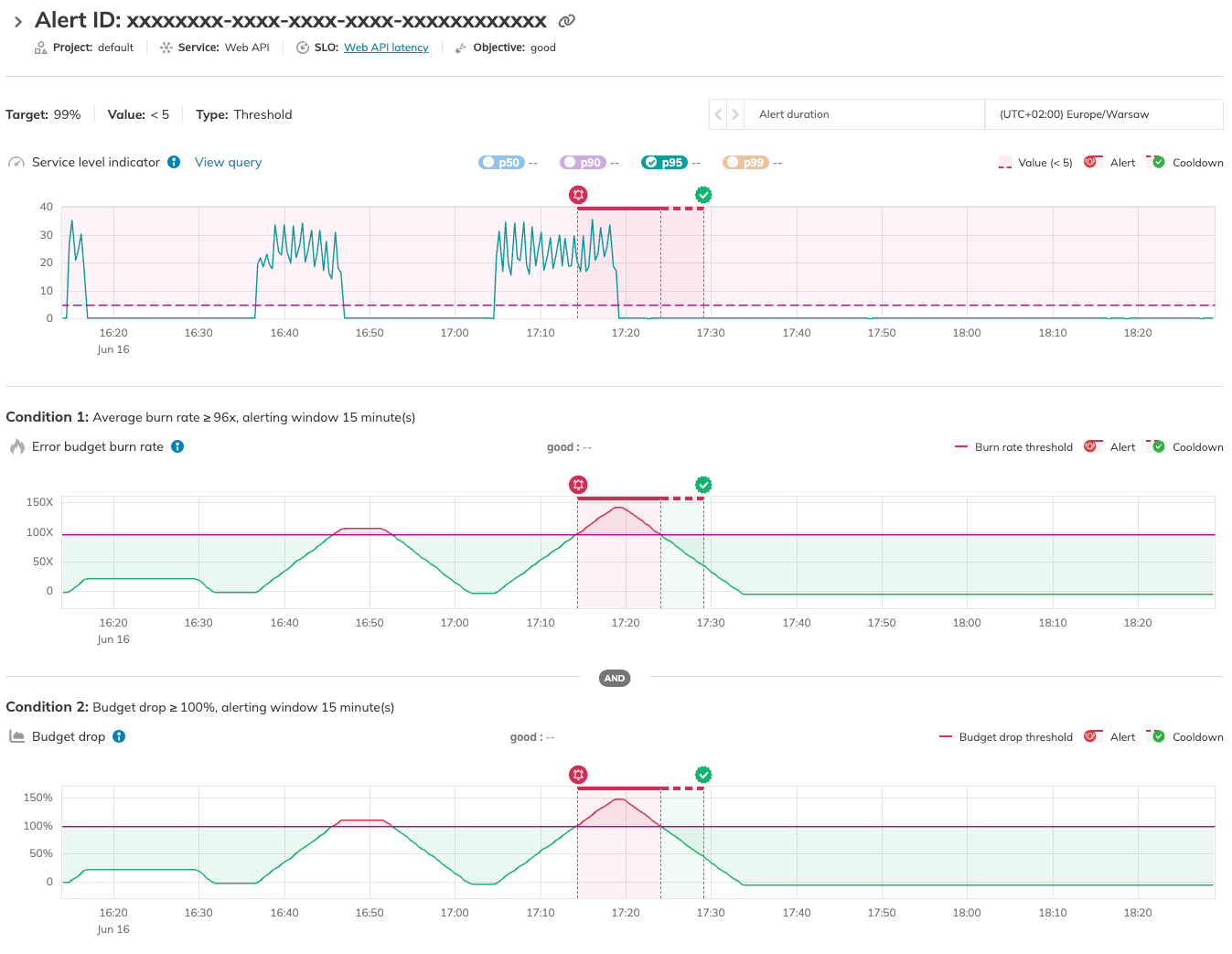The height and width of the screenshot is (954, 1232).
Task: Click the SLO icon before Web API latency
Action: click(x=303, y=48)
